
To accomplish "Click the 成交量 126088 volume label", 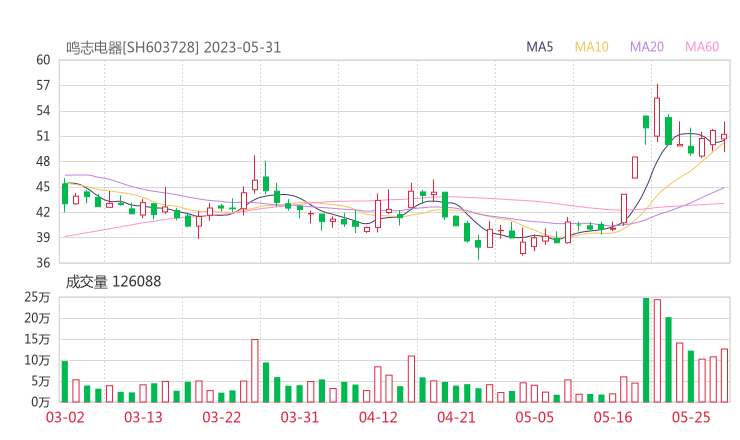I will (113, 282).
